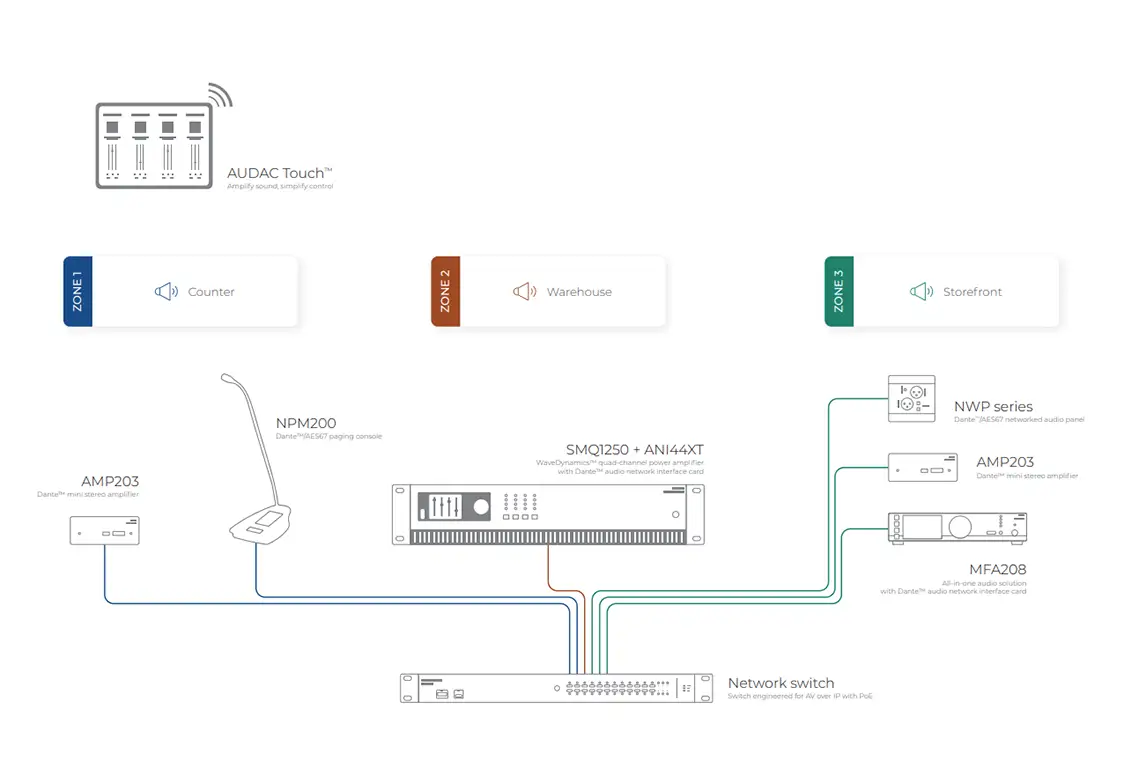The image size is (1124, 768).
Task: Select the blue Zone 1 tab
Action: [x=78, y=291]
